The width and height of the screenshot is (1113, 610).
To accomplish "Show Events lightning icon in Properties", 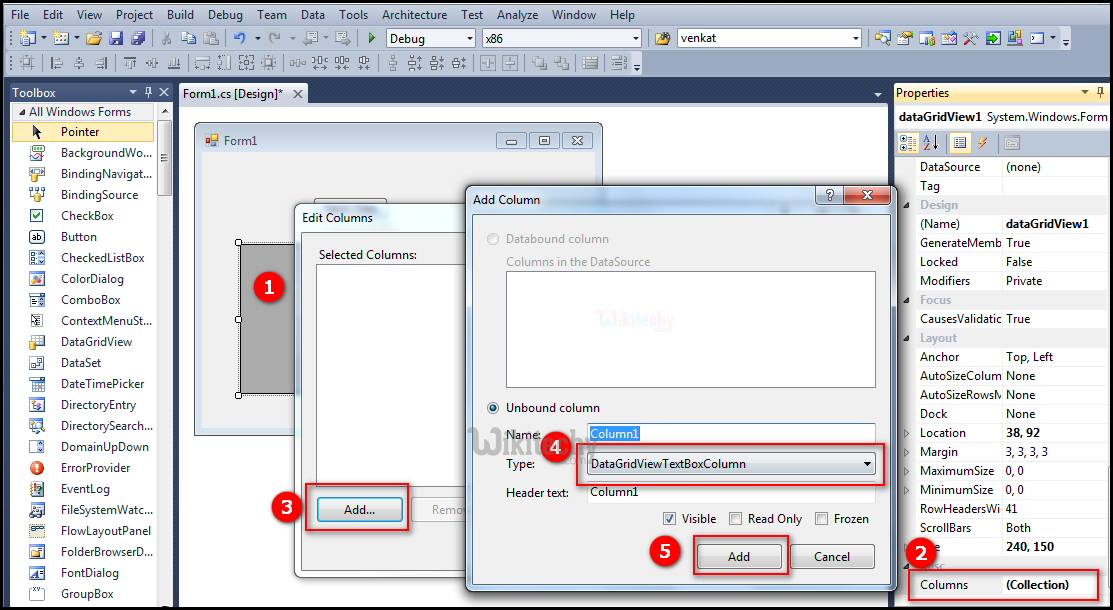I will 983,143.
